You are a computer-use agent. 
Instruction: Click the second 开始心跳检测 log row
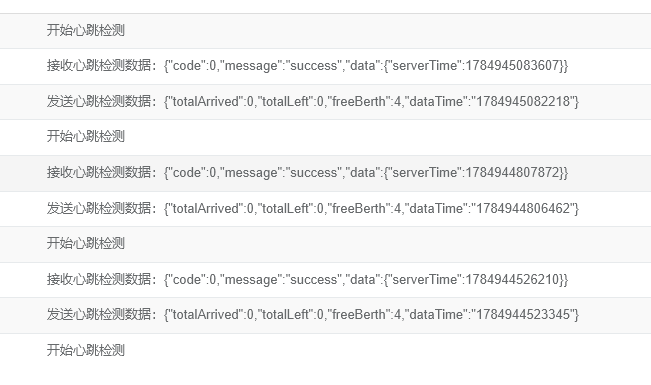326,137
